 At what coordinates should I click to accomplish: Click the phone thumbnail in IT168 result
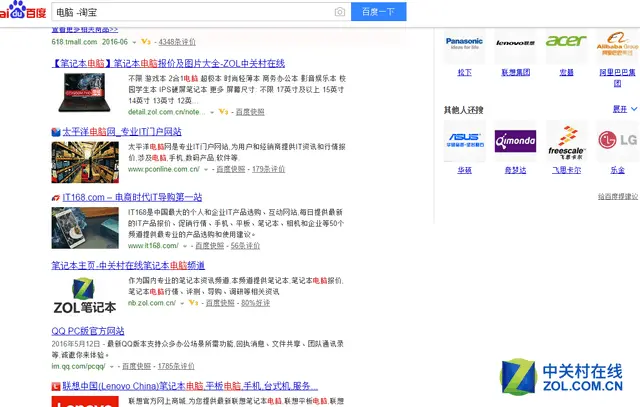[x=85, y=228]
